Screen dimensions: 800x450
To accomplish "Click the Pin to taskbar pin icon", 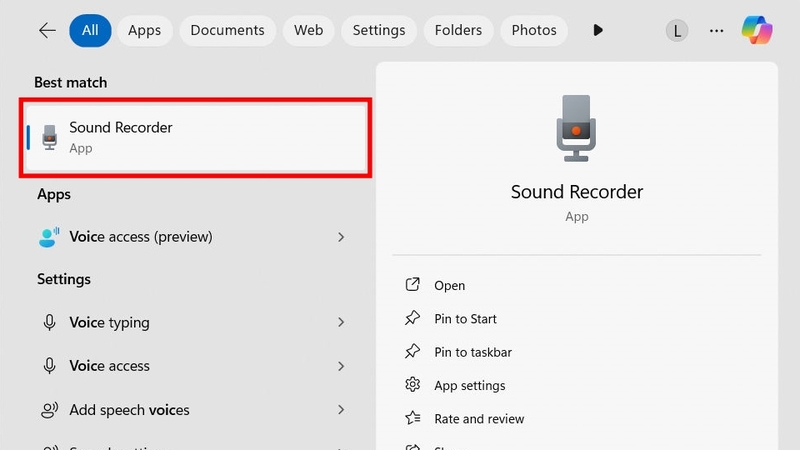I will click(x=412, y=352).
